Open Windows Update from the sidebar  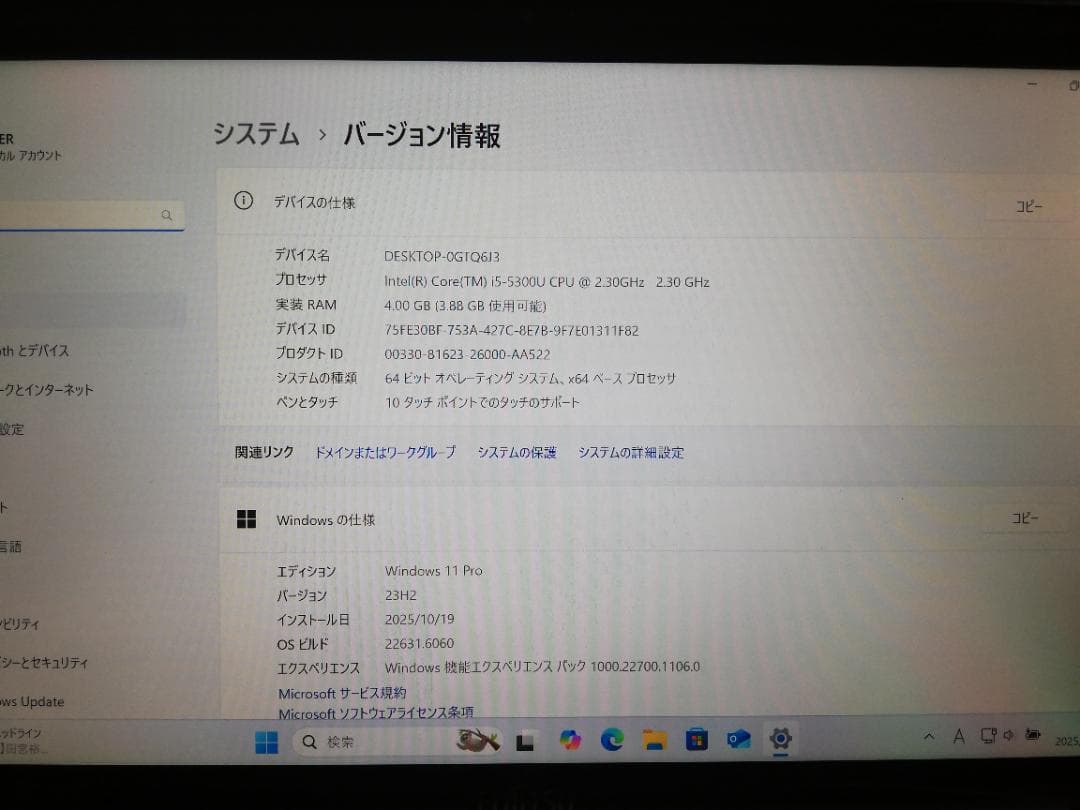click(x=40, y=702)
